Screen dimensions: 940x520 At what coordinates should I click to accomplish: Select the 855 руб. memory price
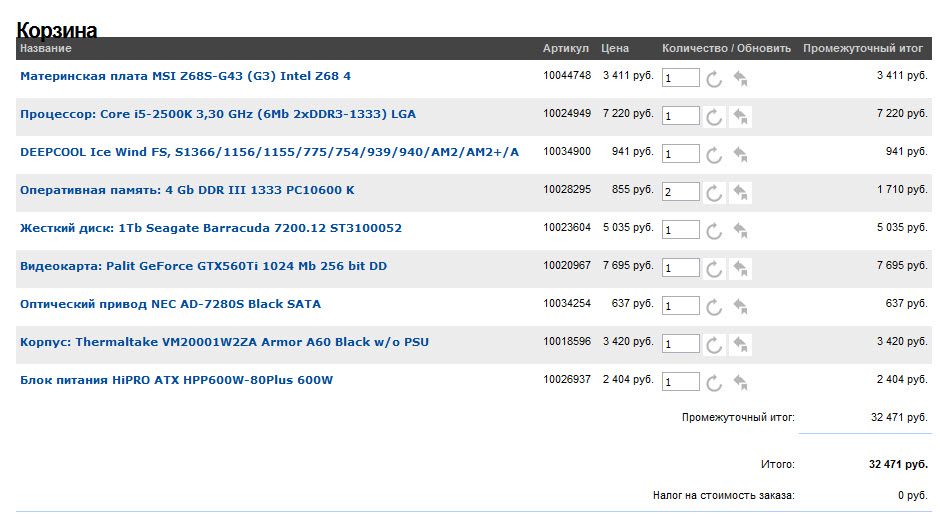632,190
